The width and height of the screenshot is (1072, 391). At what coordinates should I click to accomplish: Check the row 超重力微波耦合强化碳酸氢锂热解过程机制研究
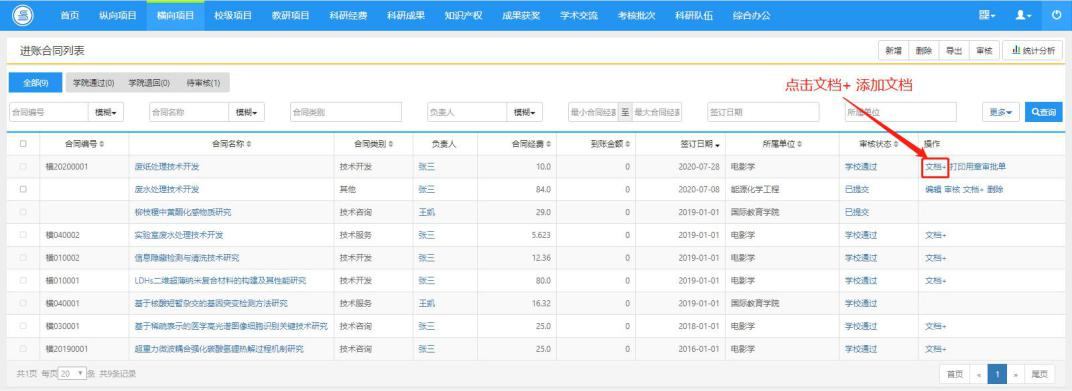click(24, 349)
